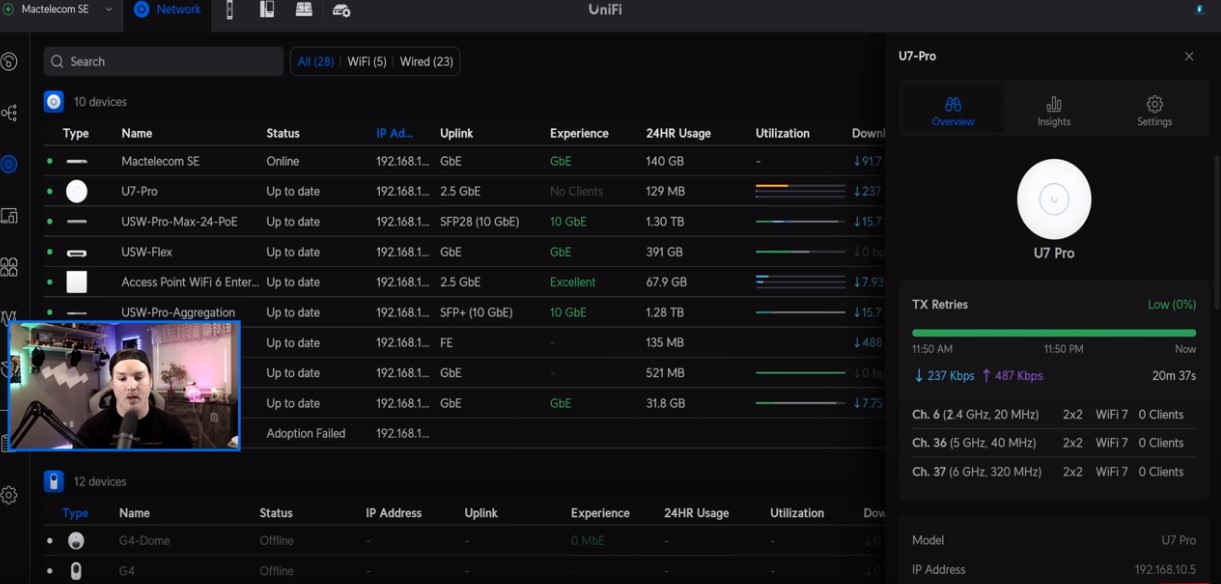
Task: Click the UniFi logo in top bar
Action: coord(605,9)
